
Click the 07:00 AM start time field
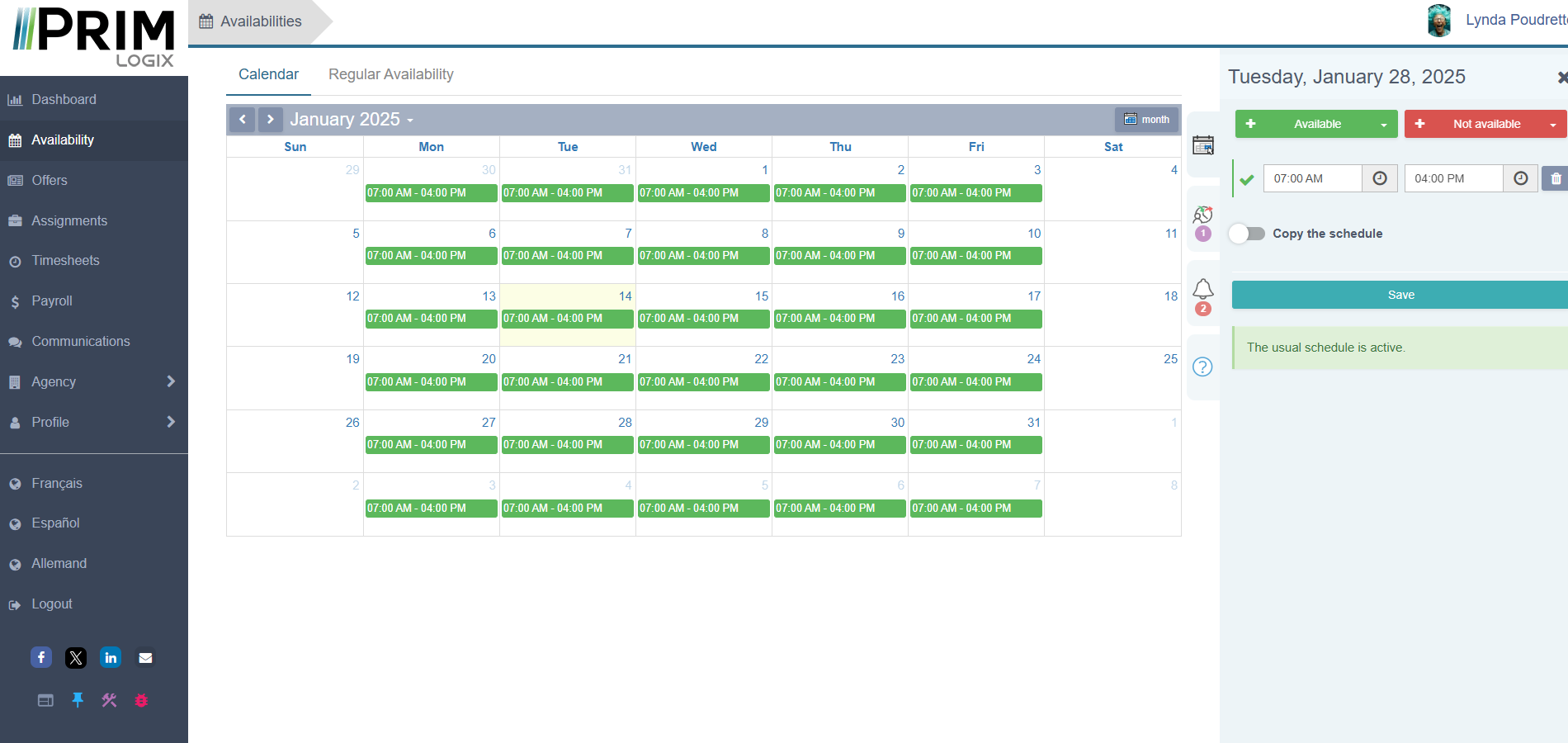click(1311, 178)
